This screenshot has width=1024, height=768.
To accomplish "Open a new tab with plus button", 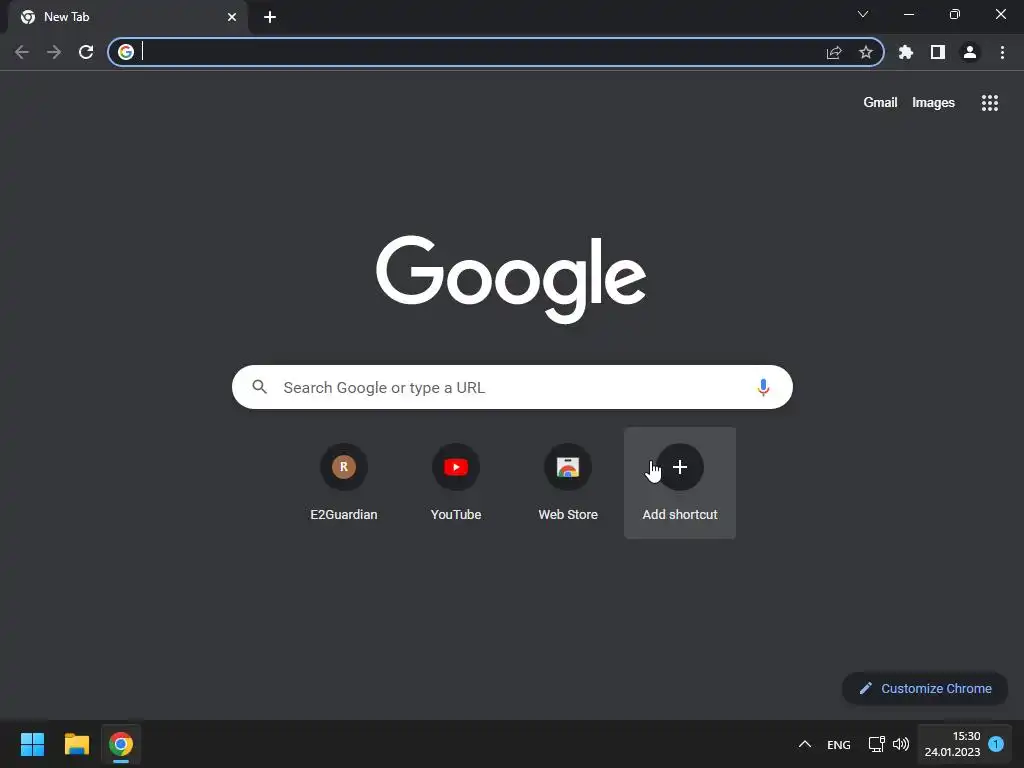I will coord(270,17).
